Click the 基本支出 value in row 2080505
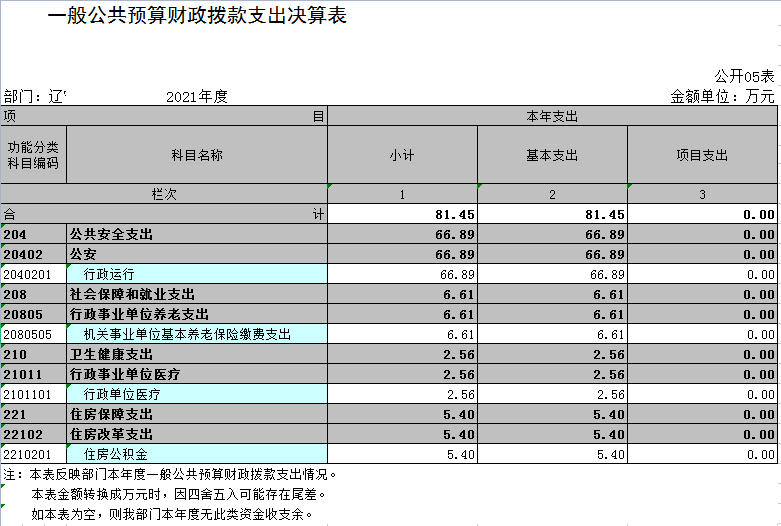 (x=552, y=334)
